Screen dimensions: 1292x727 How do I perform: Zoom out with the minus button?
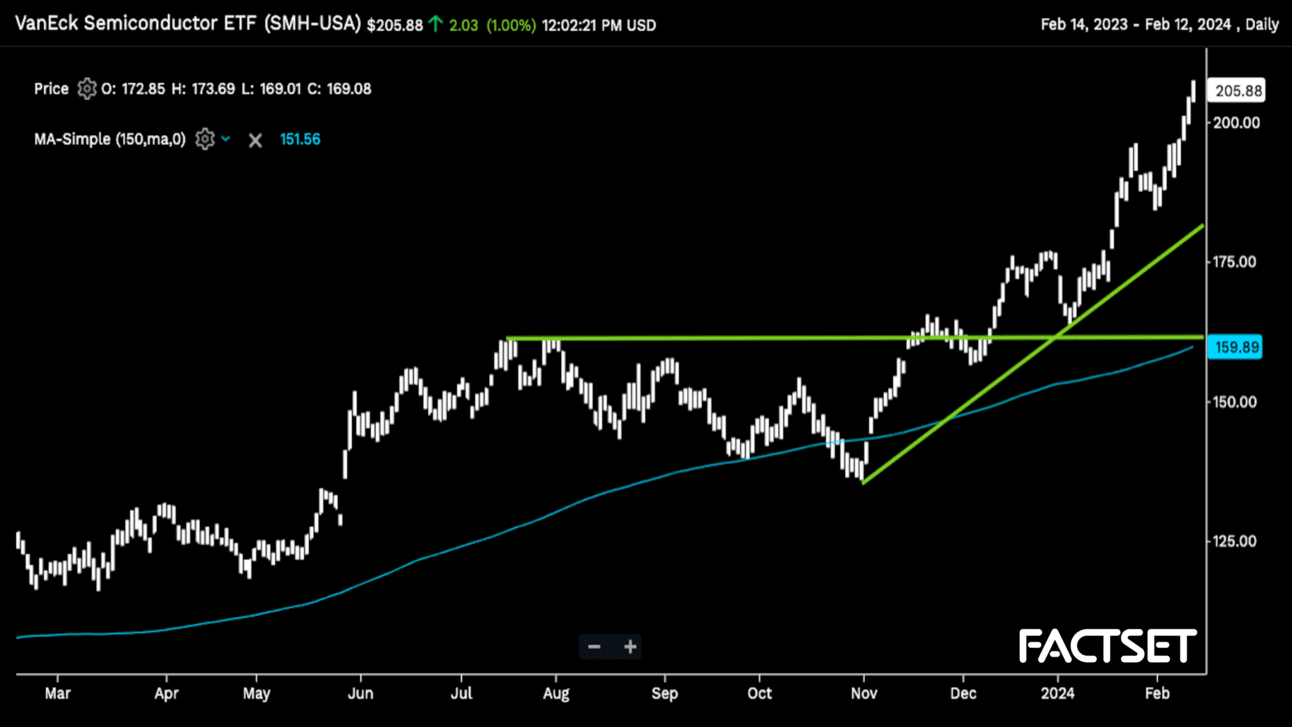click(x=594, y=647)
